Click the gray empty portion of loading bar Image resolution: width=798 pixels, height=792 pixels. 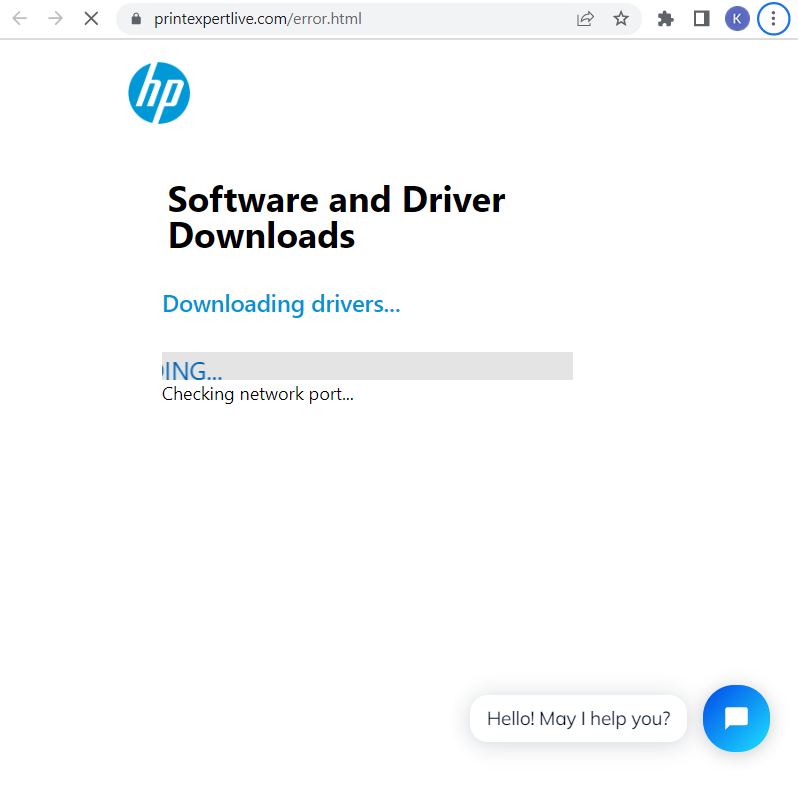[x=400, y=366]
